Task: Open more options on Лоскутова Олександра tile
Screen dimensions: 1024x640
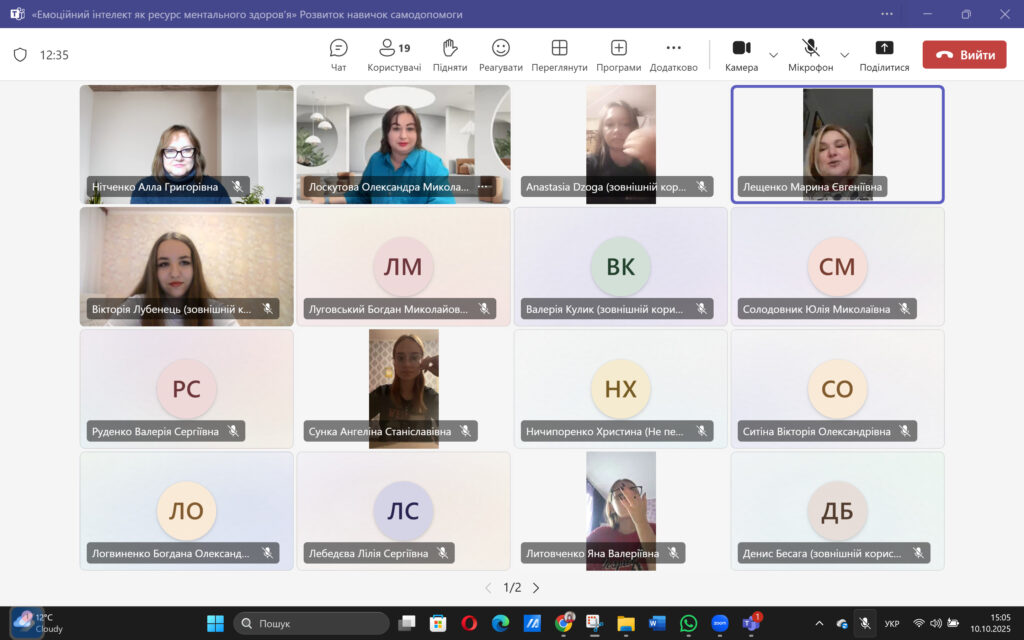Action: [x=483, y=187]
